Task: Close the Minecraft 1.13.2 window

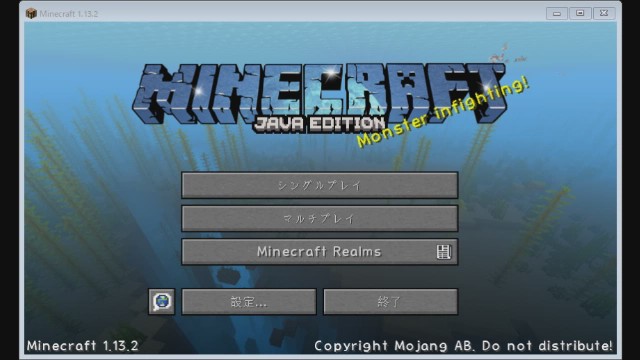Action: point(604,13)
